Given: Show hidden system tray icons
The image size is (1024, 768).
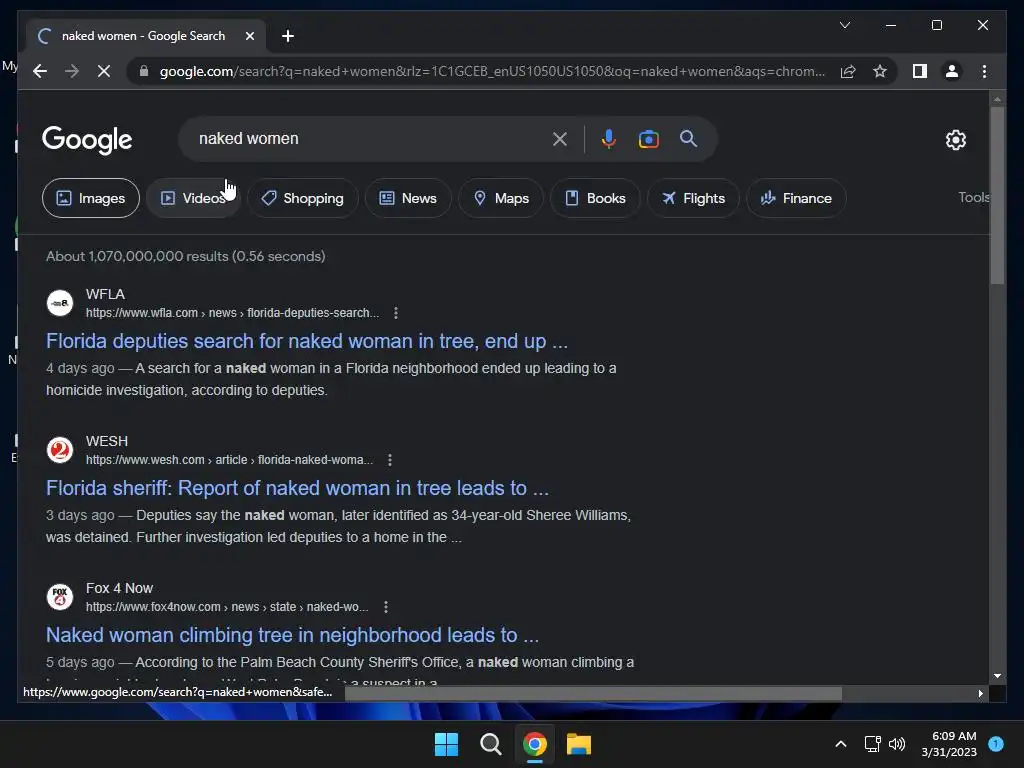Looking at the screenshot, I should [840, 744].
